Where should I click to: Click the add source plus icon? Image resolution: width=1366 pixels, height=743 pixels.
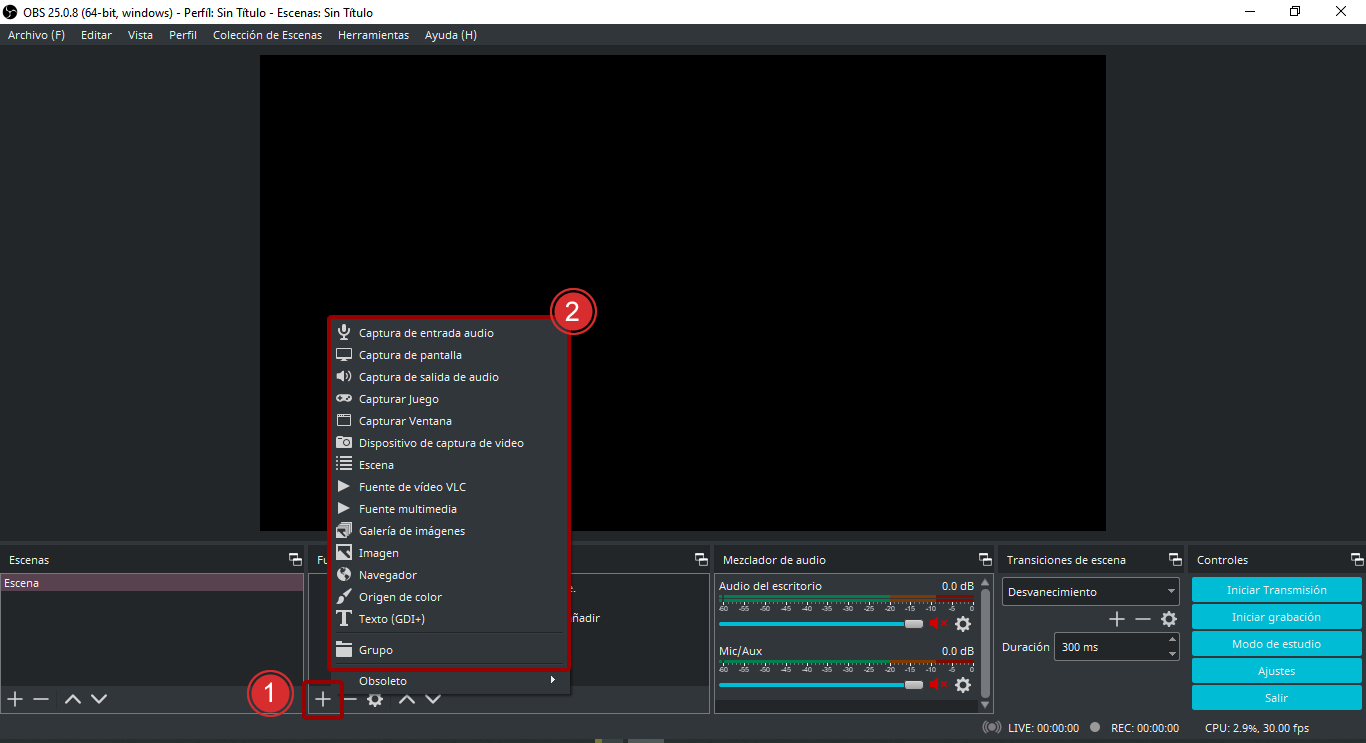pos(323,699)
